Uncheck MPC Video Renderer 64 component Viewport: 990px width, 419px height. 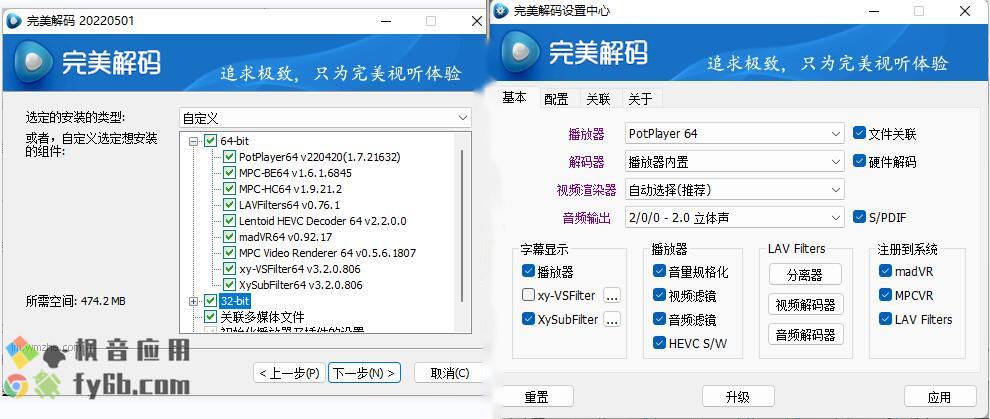point(229,253)
